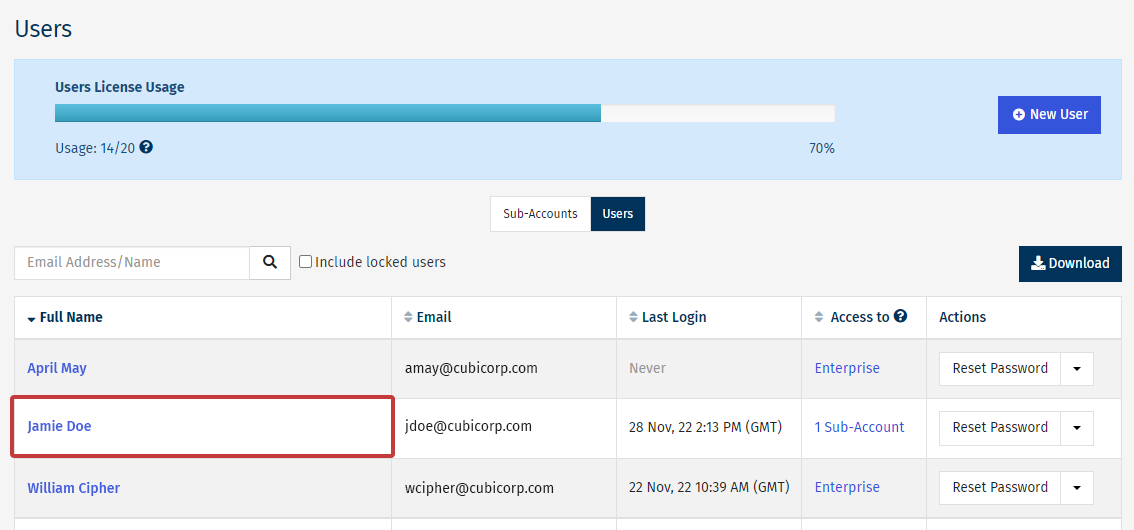Click the license usage progress bar

(x=444, y=113)
